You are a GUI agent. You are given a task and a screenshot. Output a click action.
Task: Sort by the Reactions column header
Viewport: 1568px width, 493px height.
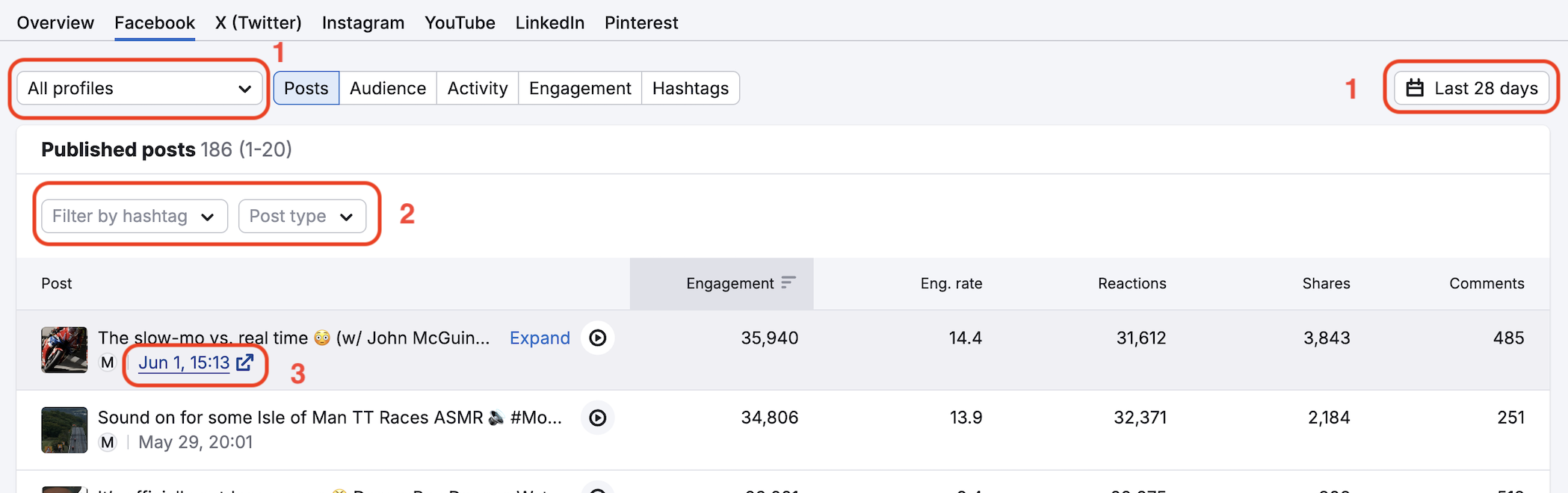[x=1132, y=284]
